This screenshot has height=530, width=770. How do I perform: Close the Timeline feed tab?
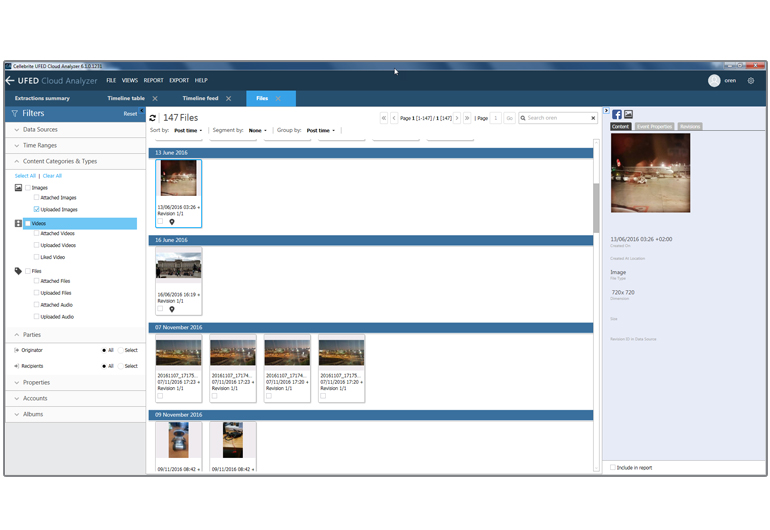click(228, 99)
